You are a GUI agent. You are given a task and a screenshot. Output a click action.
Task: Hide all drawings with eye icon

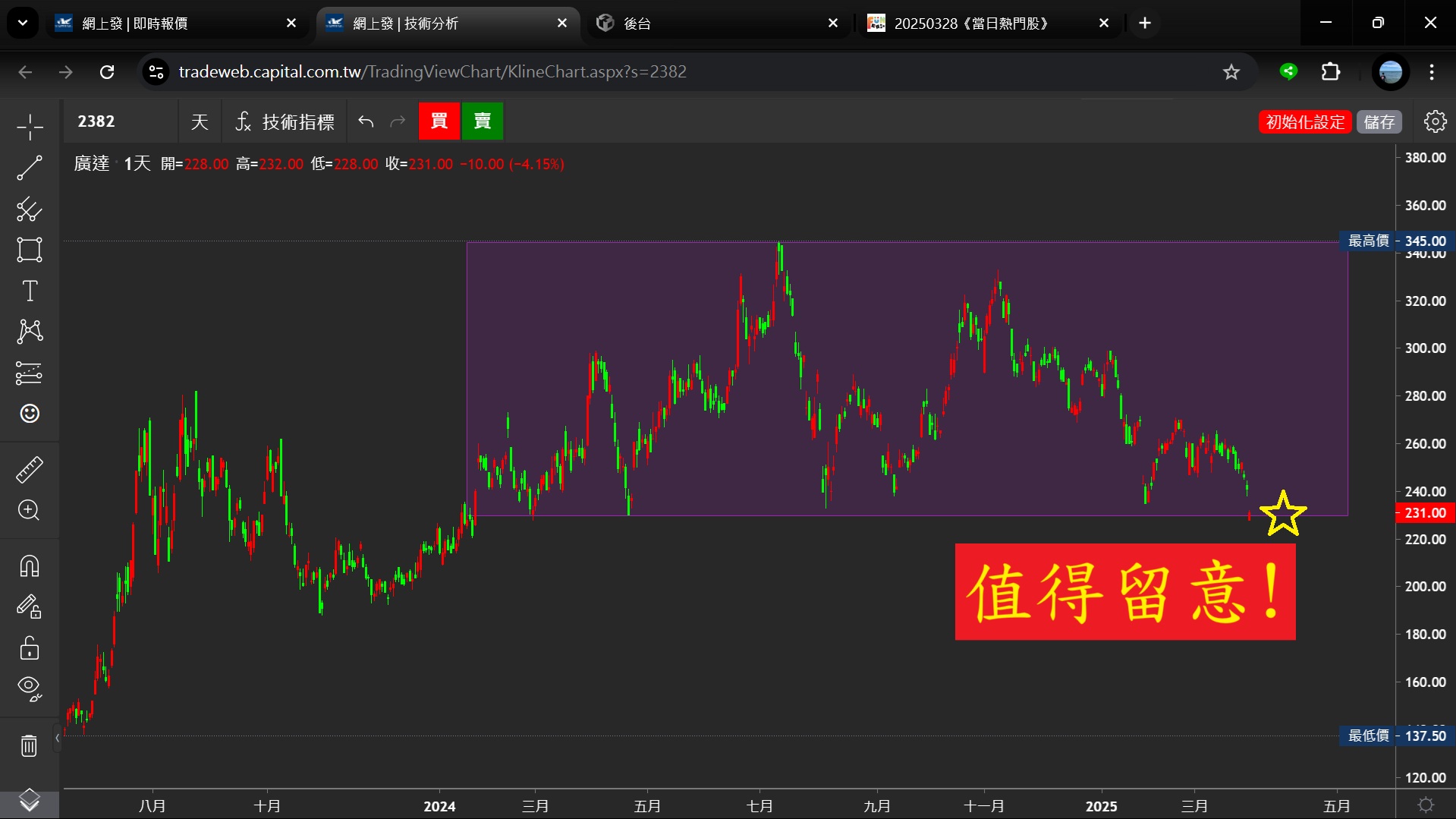pyautogui.click(x=30, y=688)
